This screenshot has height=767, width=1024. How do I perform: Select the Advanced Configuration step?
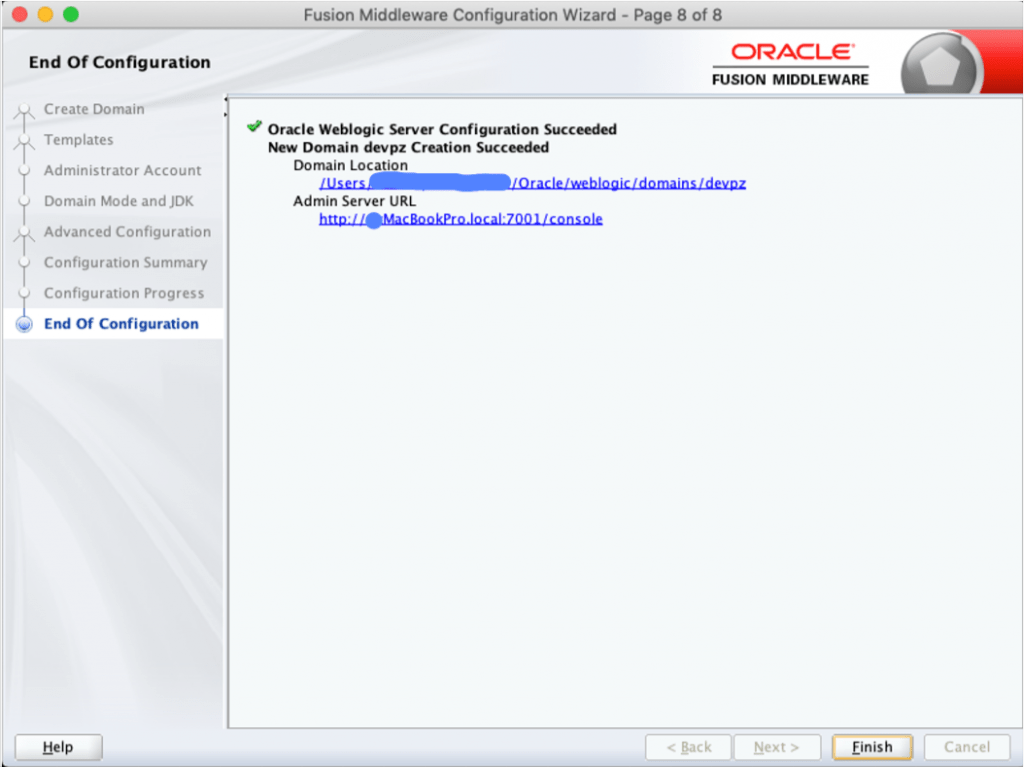coord(127,232)
